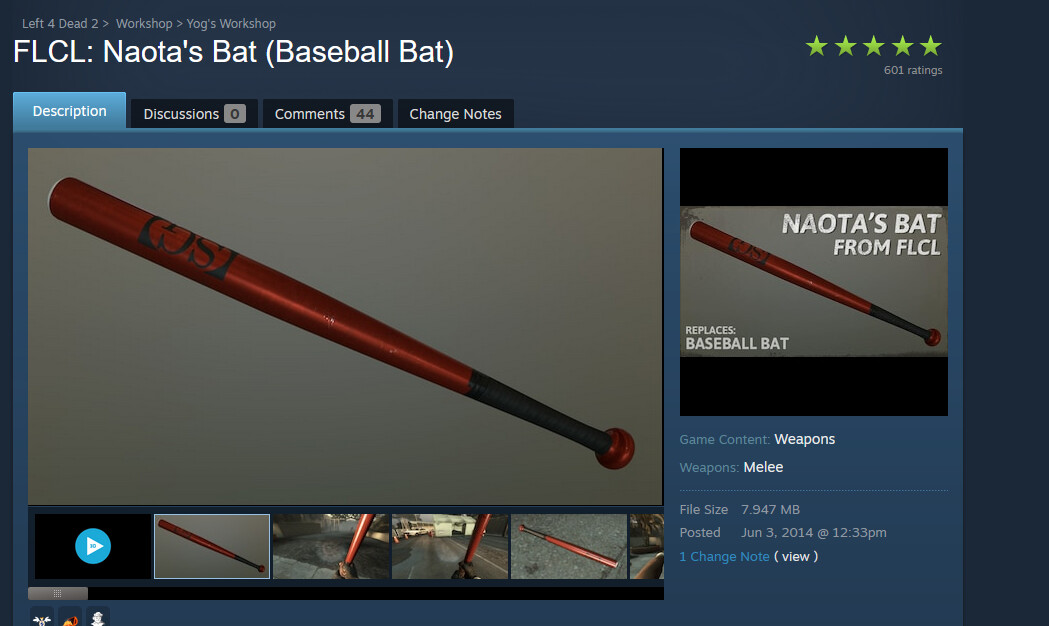Click the five-star rating icons
1049x626 pixels.
click(873, 47)
